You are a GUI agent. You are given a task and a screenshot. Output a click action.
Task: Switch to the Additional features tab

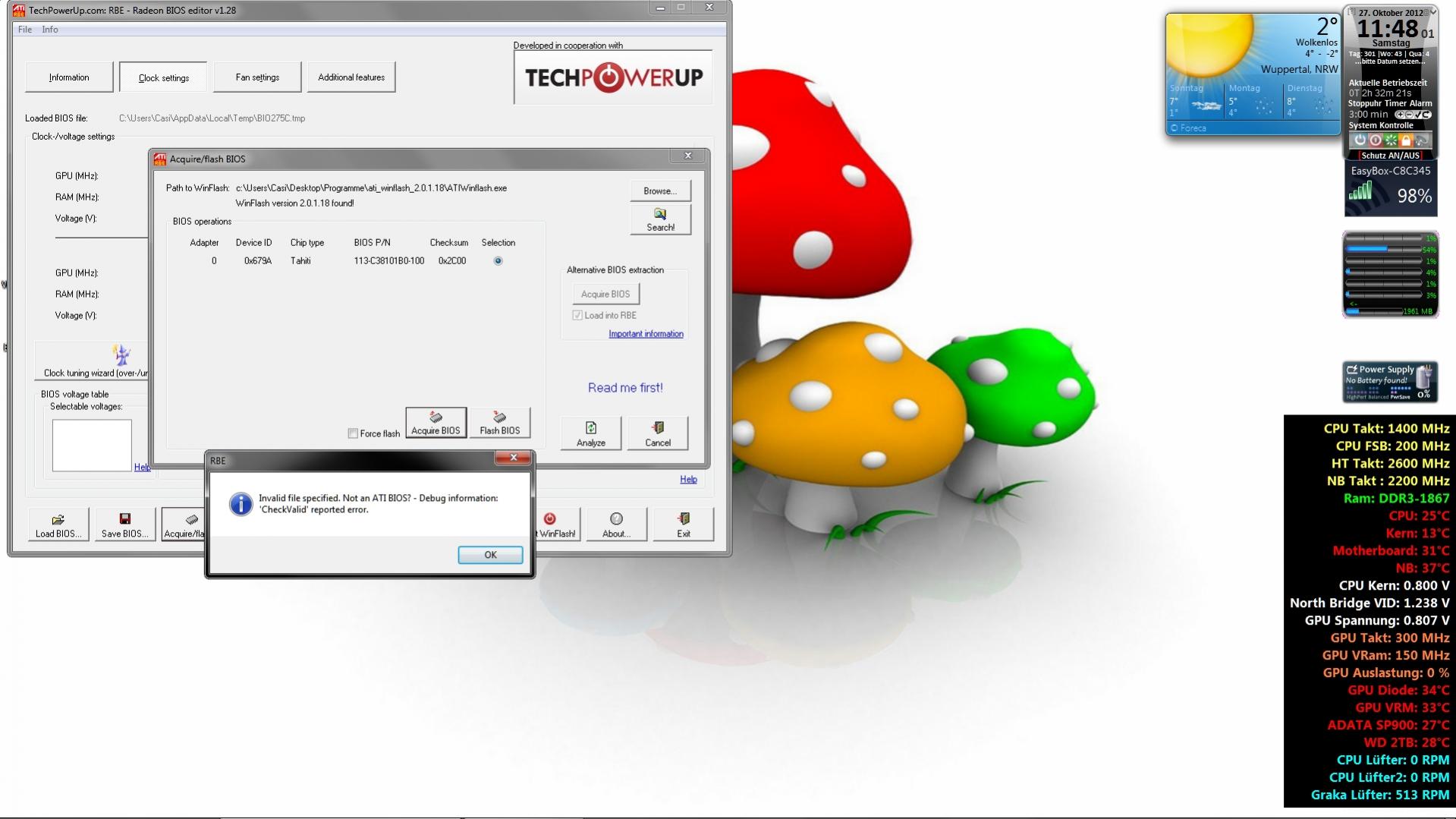351,77
